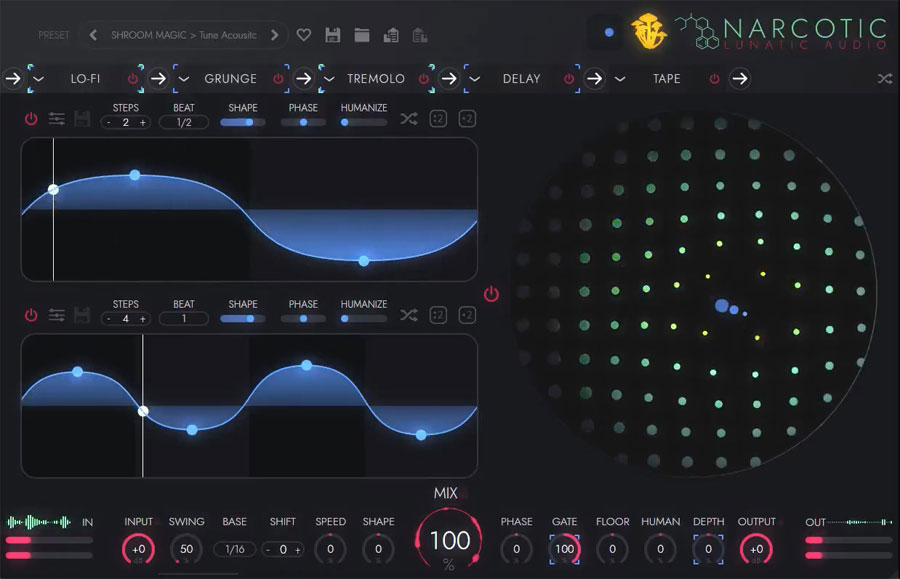Click the paste preset clipboard icon
This screenshot has width=900, height=579.
(x=420, y=35)
